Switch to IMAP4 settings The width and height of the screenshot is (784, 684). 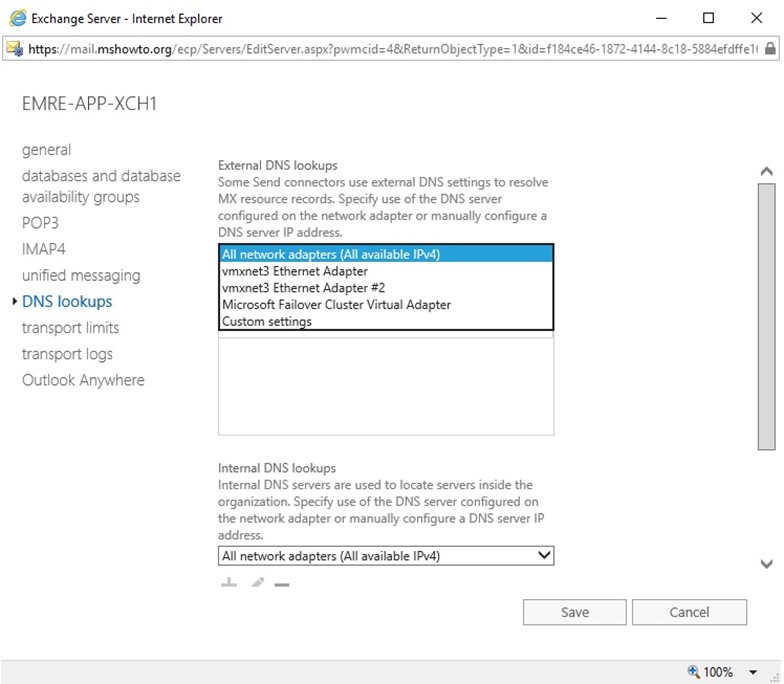(44, 249)
